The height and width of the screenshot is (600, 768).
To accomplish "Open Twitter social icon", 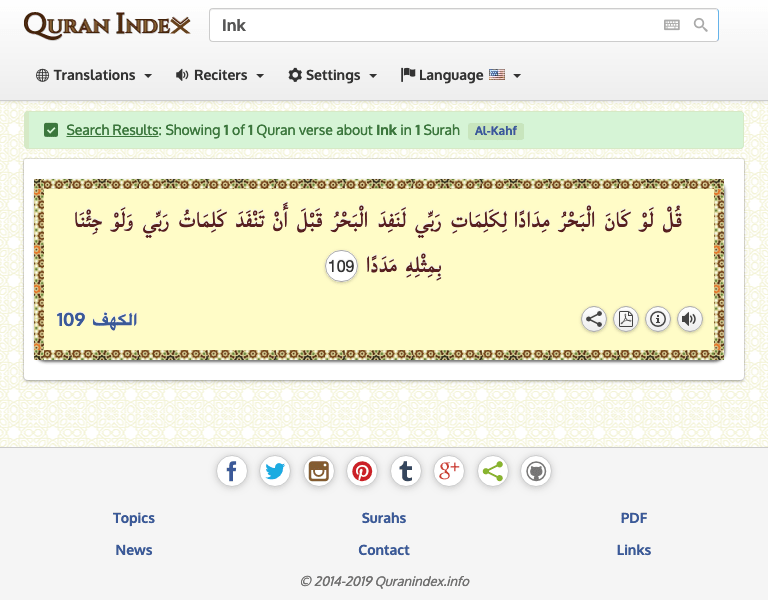I will tap(275, 471).
